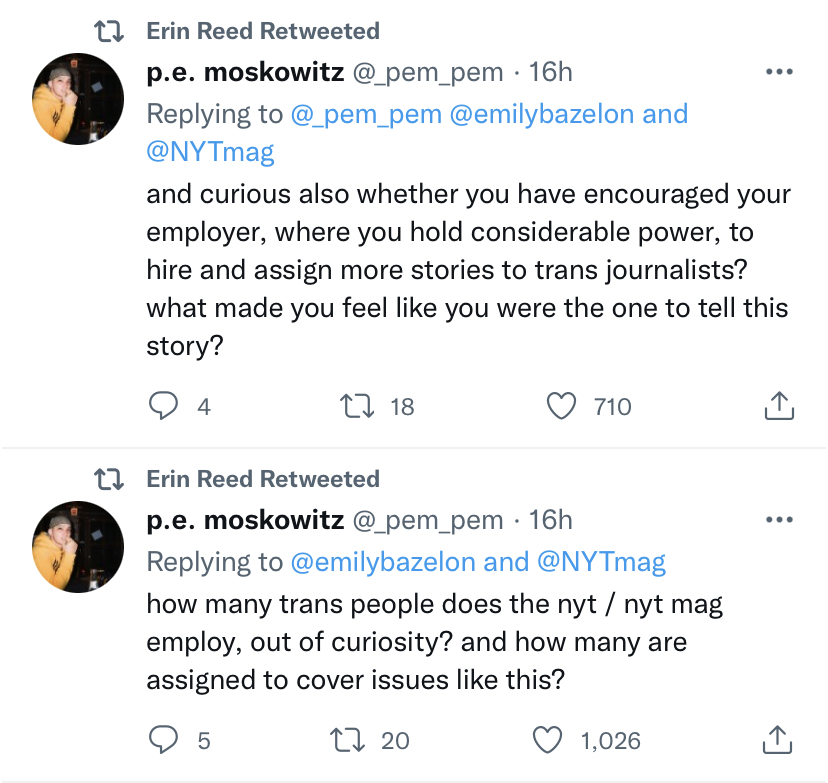Like the tweet with 710 likes
This screenshot has width=828, height=783.
(563, 405)
